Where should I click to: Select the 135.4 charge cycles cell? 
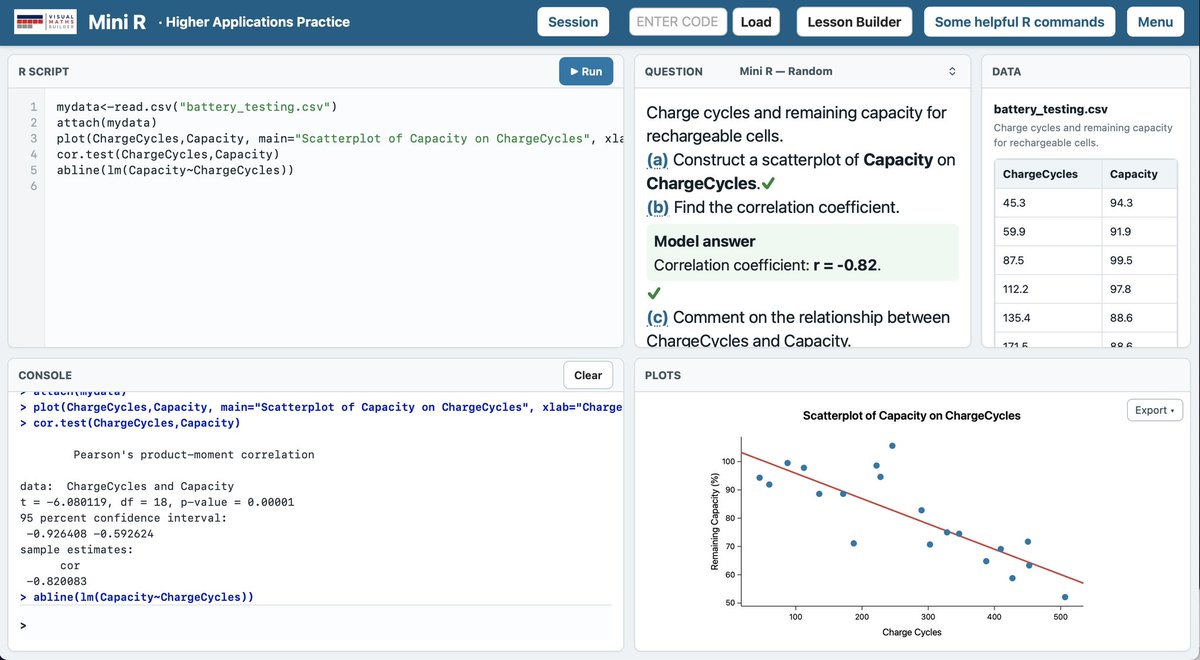tap(1048, 318)
